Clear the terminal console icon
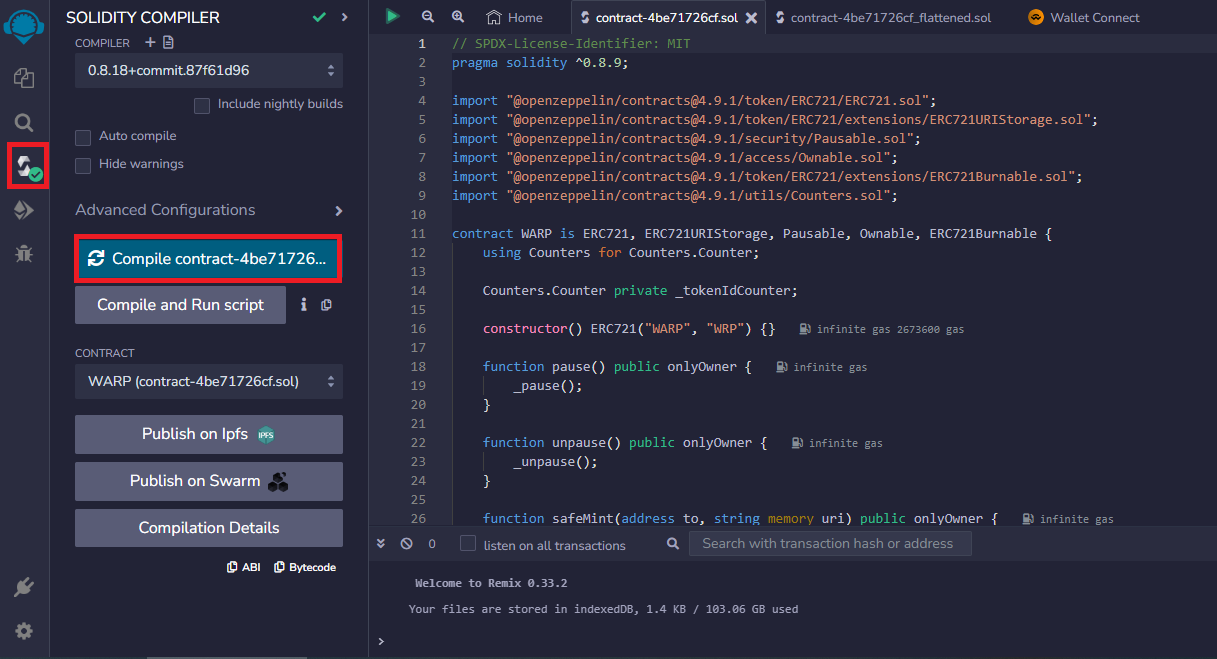Image resolution: width=1217 pixels, height=659 pixels. point(406,544)
